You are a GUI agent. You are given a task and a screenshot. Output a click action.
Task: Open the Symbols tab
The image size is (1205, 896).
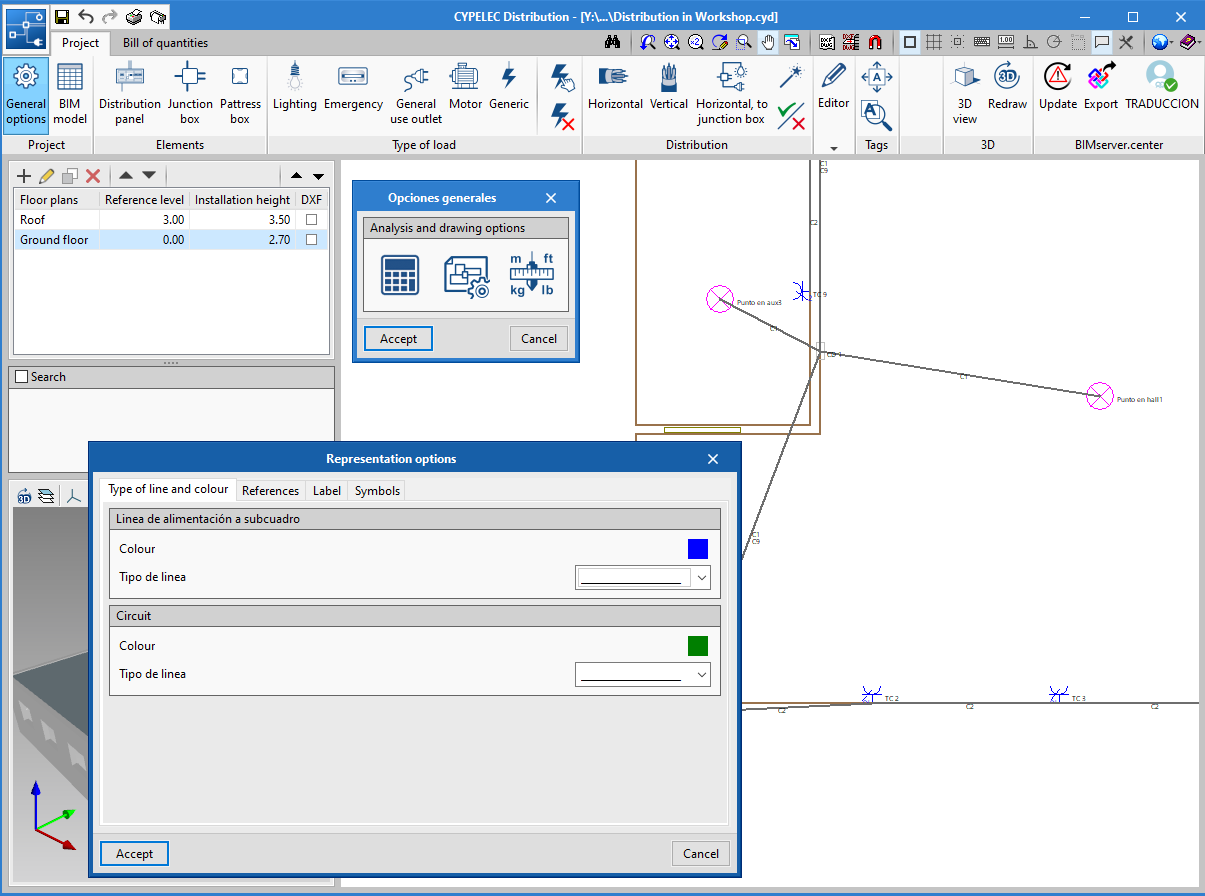point(377,490)
